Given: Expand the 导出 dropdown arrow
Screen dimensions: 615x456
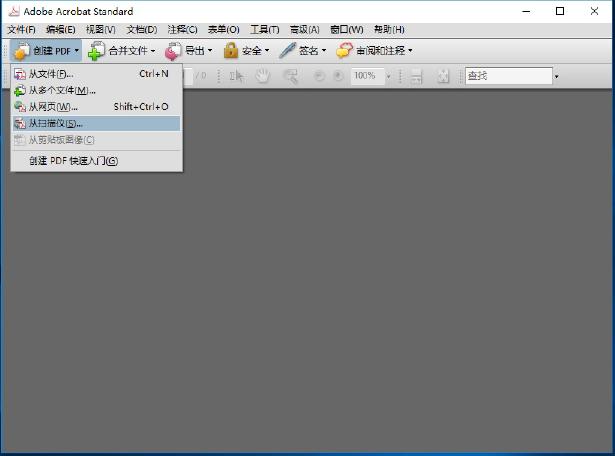Looking at the screenshot, I should click(x=210, y=51).
